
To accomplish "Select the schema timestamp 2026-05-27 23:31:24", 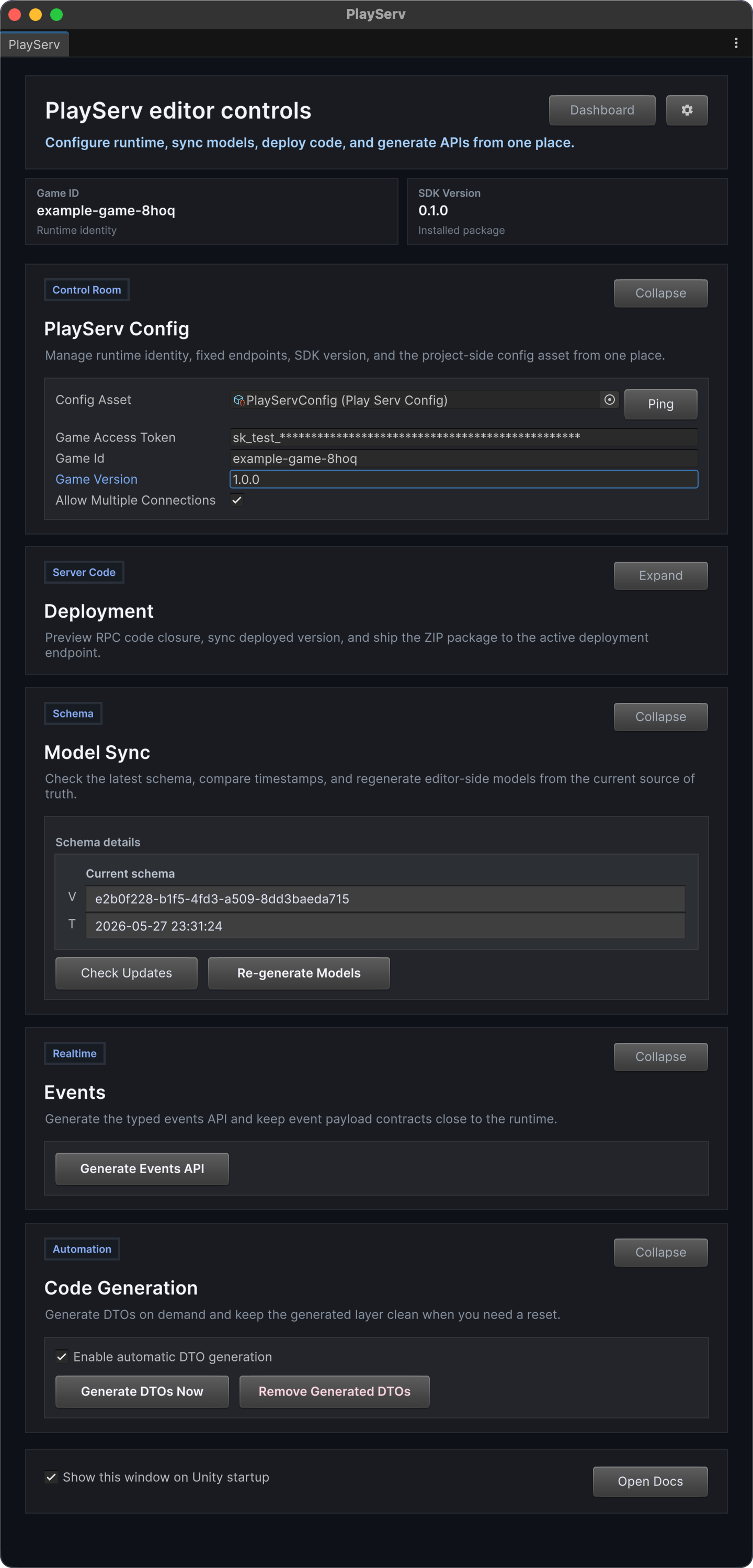I will coord(385,926).
